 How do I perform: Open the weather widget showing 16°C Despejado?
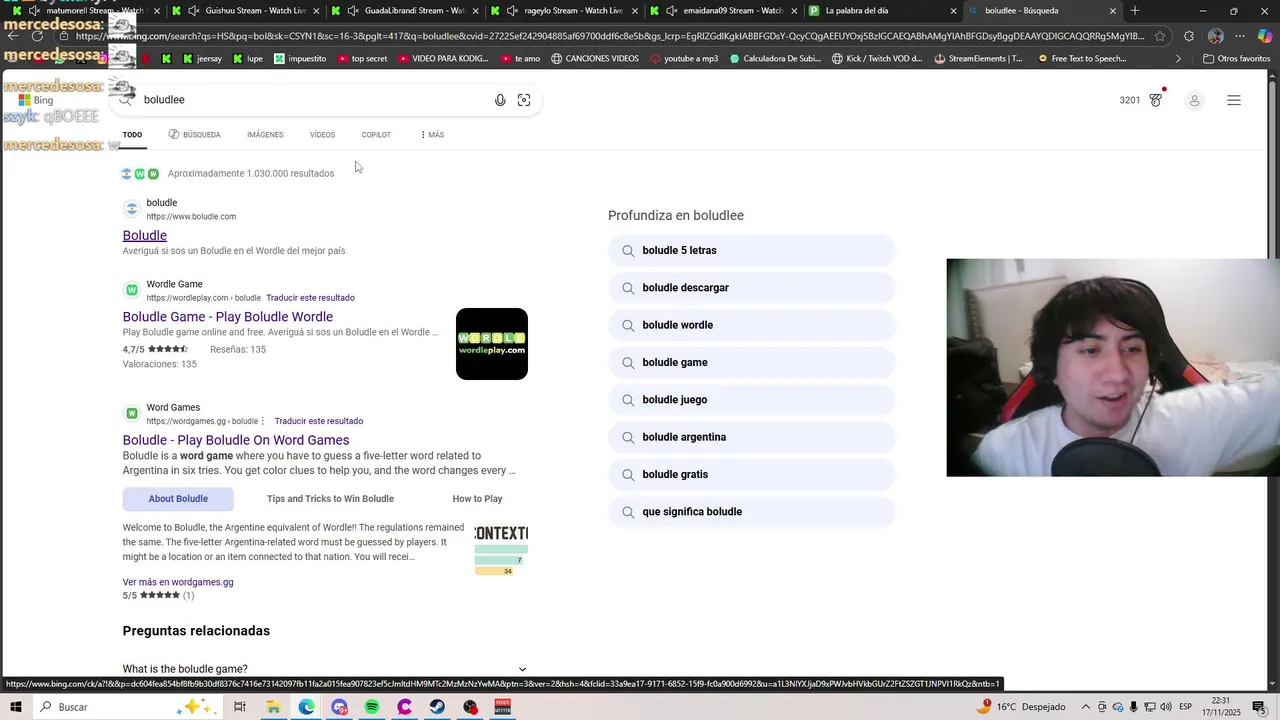[1023, 707]
